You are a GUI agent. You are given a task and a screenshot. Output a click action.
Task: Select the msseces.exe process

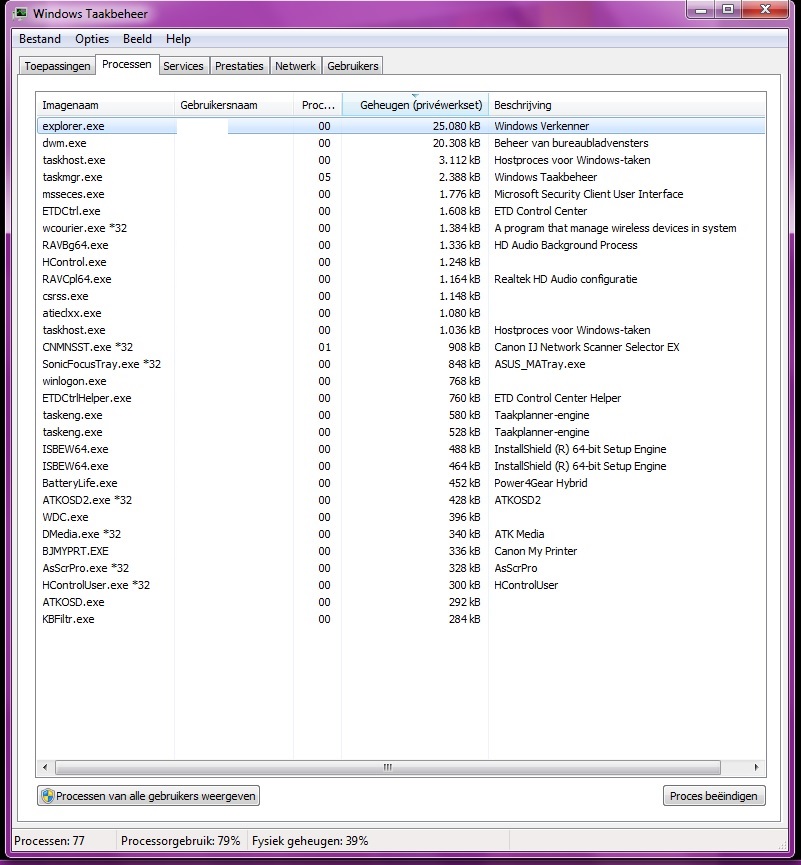[x=401, y=194]
